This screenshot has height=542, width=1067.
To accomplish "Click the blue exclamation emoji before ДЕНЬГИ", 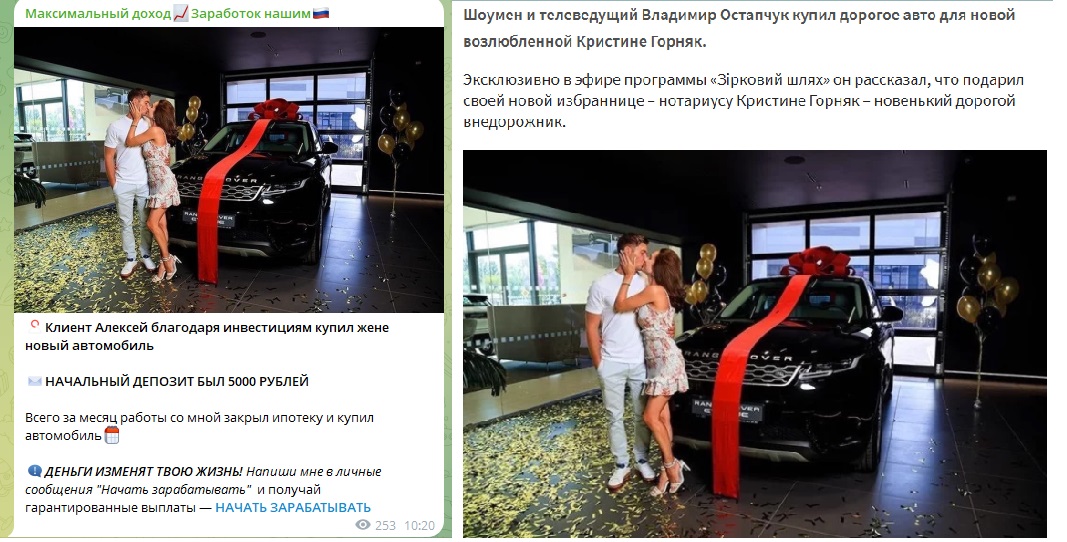I will 34,471.
